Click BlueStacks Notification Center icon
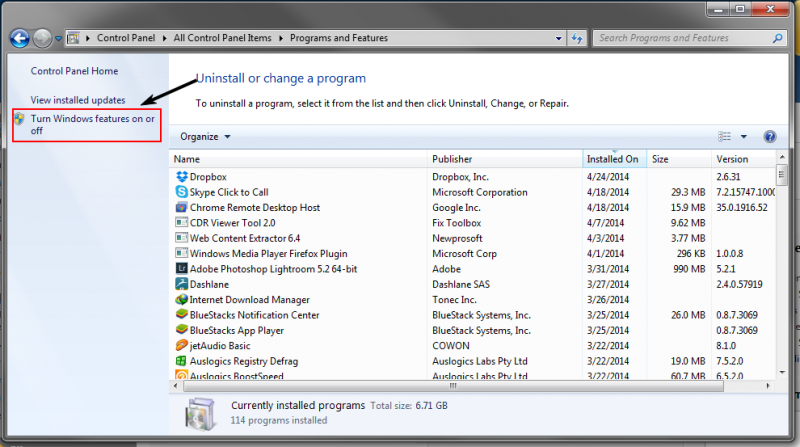This screenshot has height=447, width=800. (182, 314)
